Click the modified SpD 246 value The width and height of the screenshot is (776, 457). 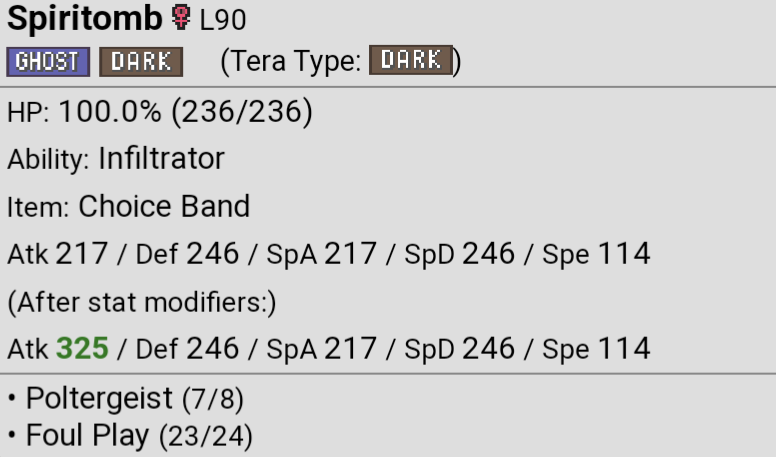[x=460, y=348]
